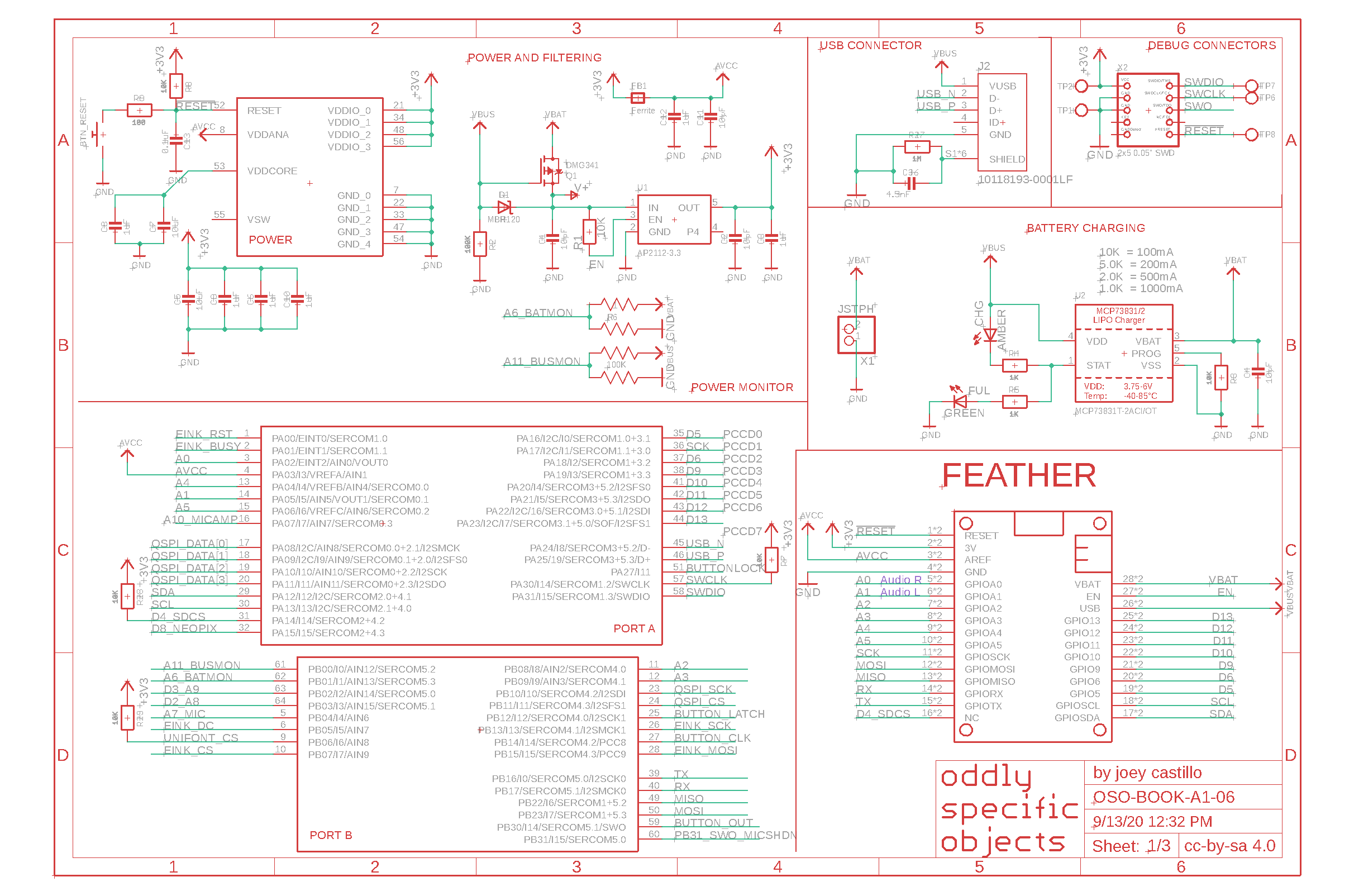Select the "BUTTON_CLK" net label
The height and width of the screenshot is (896, 1354).
click(x=712, y=738)
